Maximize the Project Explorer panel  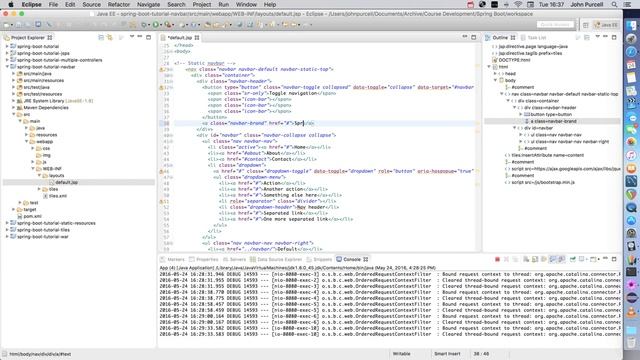pos(149,38)
